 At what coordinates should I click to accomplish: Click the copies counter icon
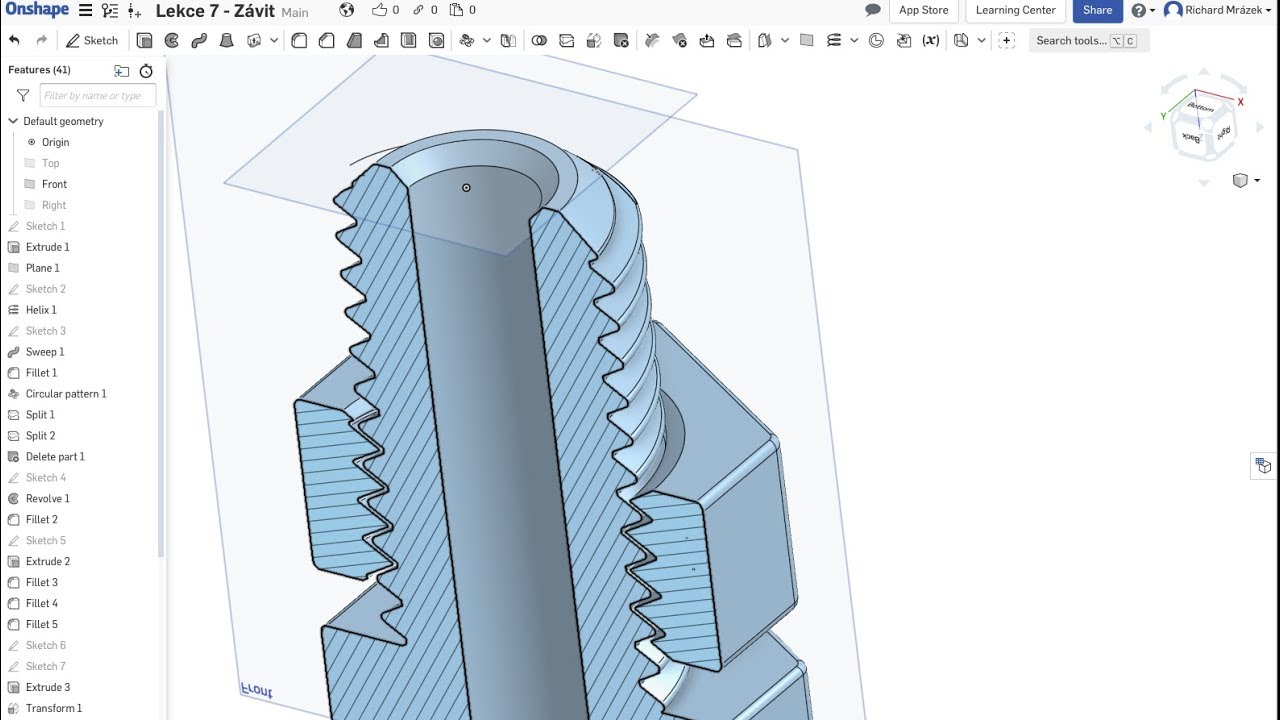pyautogui.click(x=463, y=10)
